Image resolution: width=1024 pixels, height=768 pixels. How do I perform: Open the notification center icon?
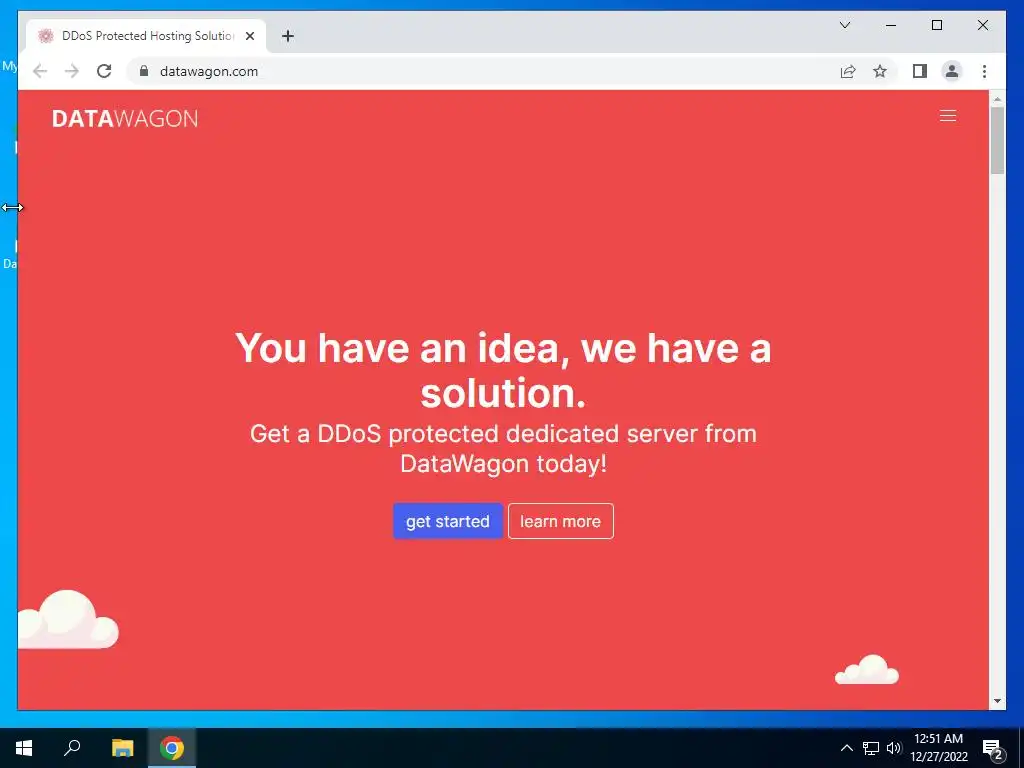(993, 748)
